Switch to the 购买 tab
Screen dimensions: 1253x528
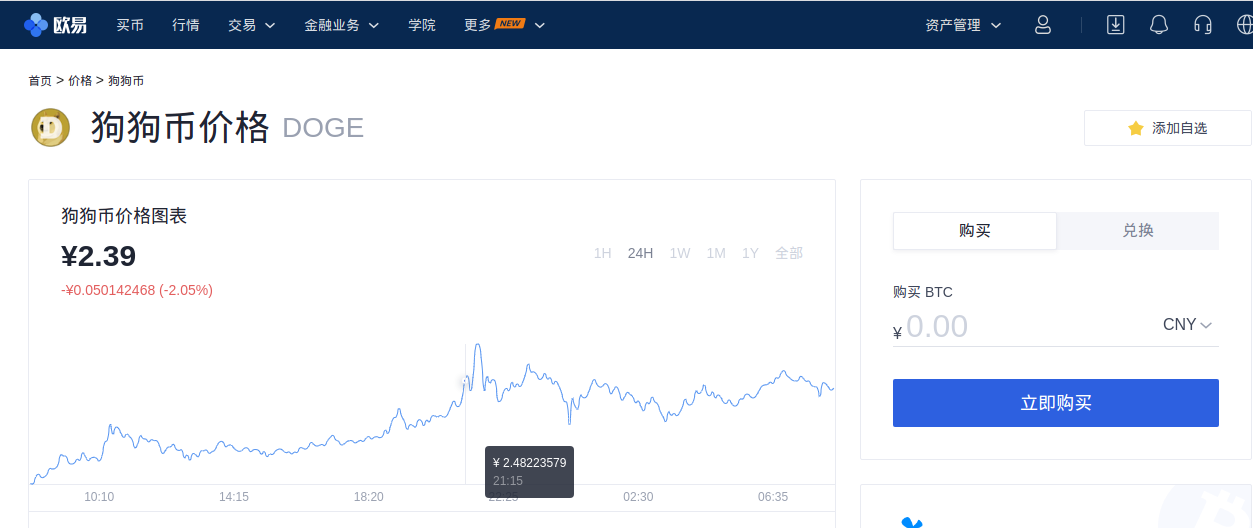coord(975,230)
